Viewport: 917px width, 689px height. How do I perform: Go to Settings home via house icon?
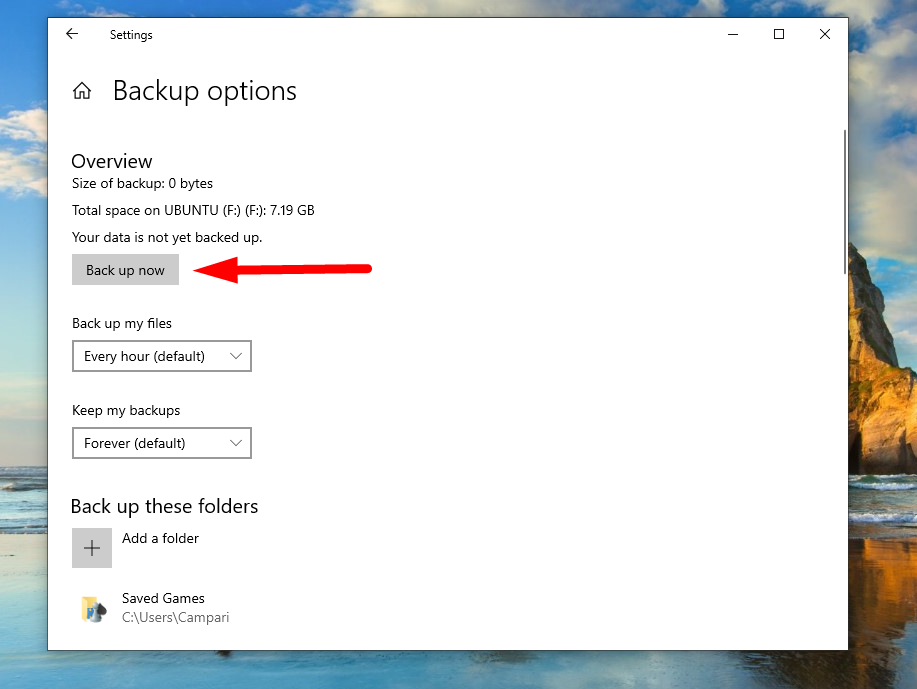(82, 92)
